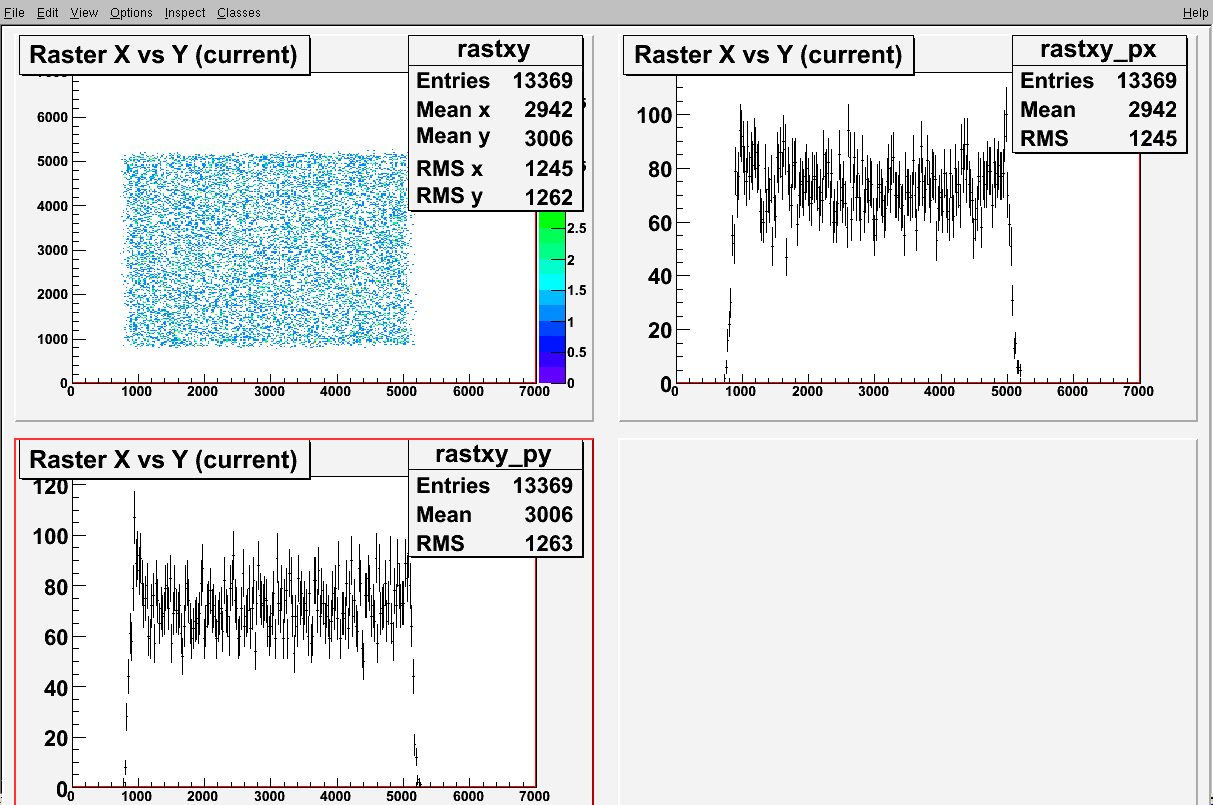This screenshot has height=805, width=1213.
Task: Open the Help menu
Action: (1195, 12)
